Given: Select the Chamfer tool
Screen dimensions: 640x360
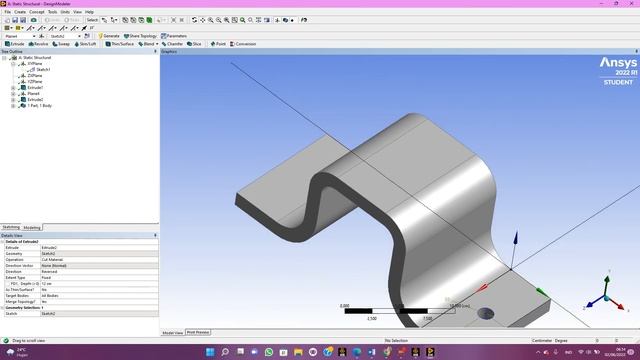Looking at the screenshot, I should tap(173, 44).
